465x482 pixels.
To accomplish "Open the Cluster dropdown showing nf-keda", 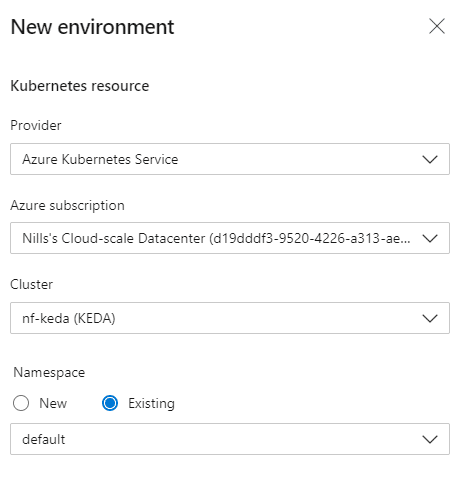I will 230,318.
